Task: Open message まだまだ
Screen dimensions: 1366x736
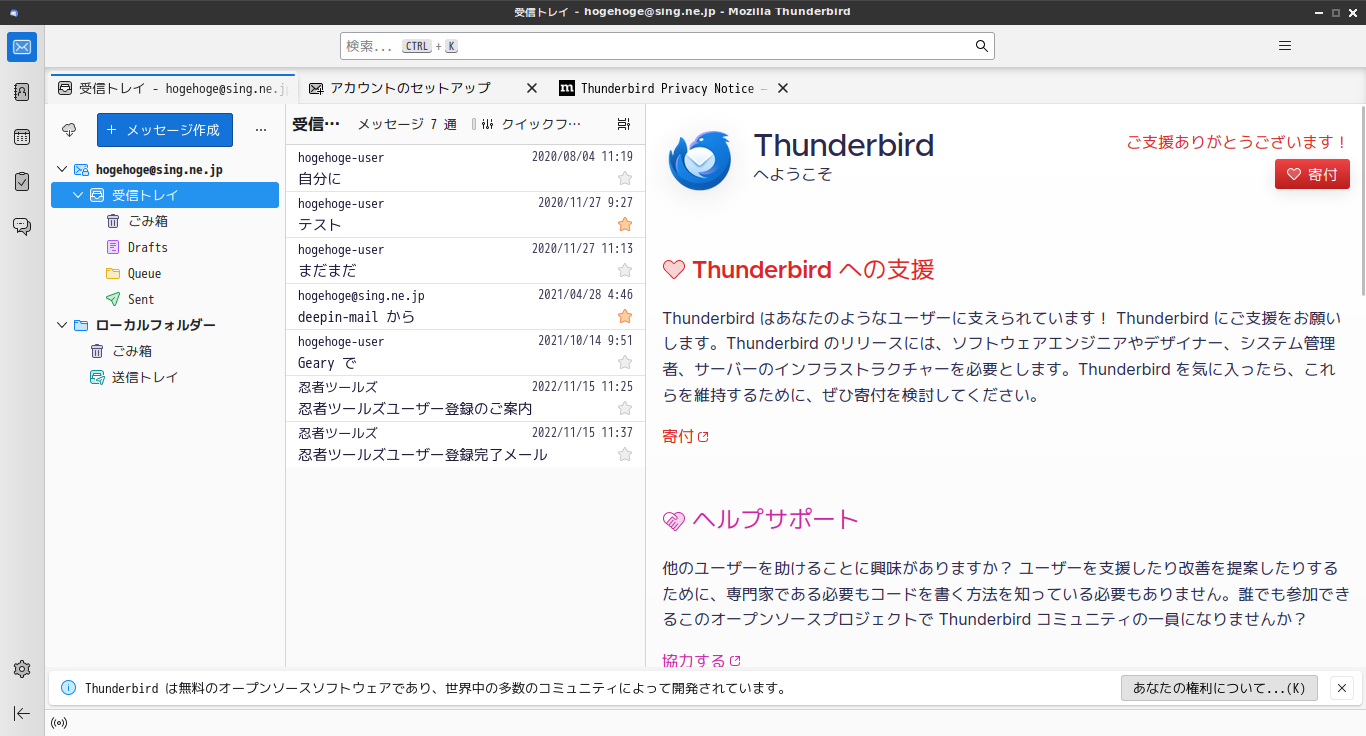Action: coord(465,261)
